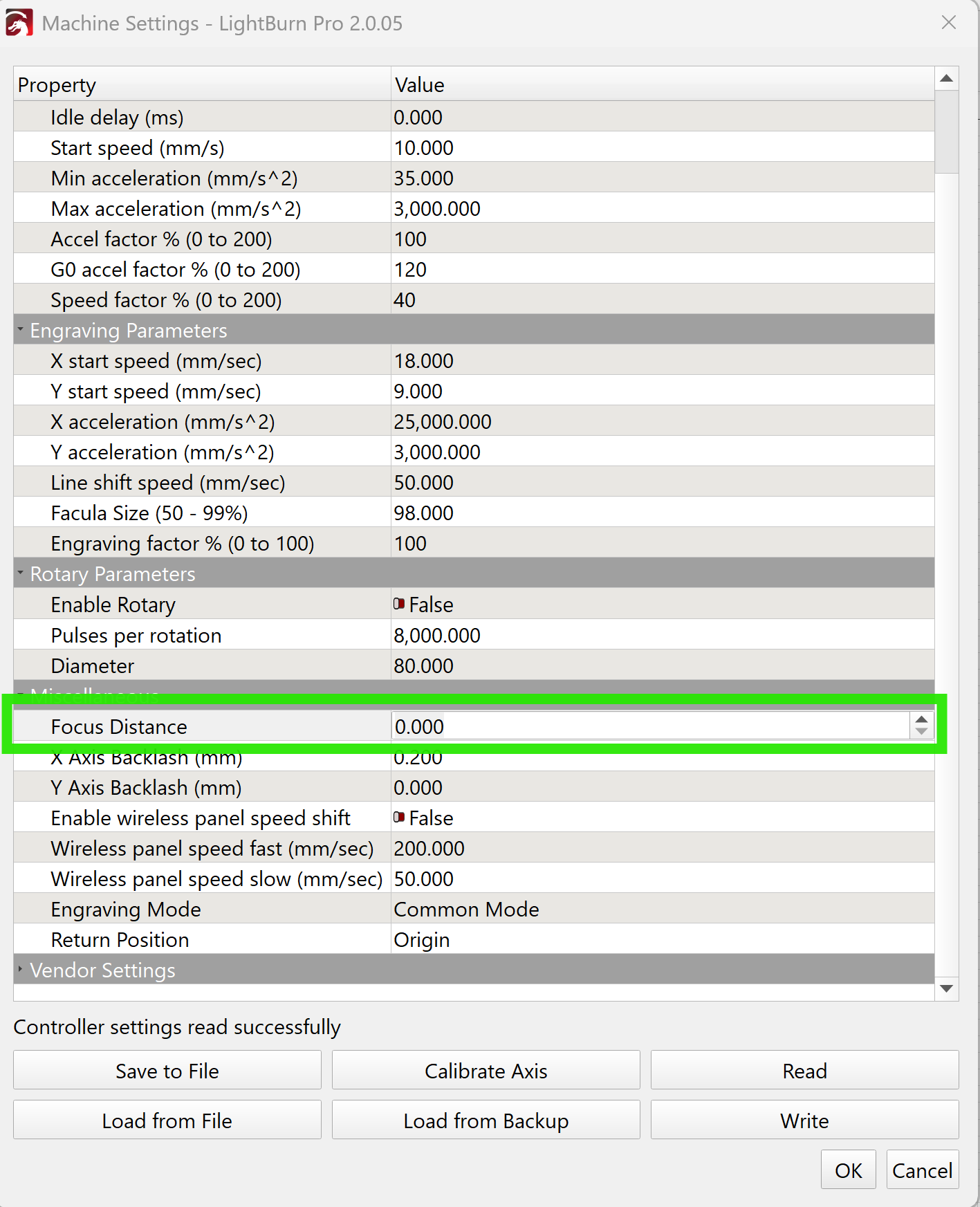Collapse the Rotary Parameters section
Viewport: 980px width, 1207px height.
[21, 573]
